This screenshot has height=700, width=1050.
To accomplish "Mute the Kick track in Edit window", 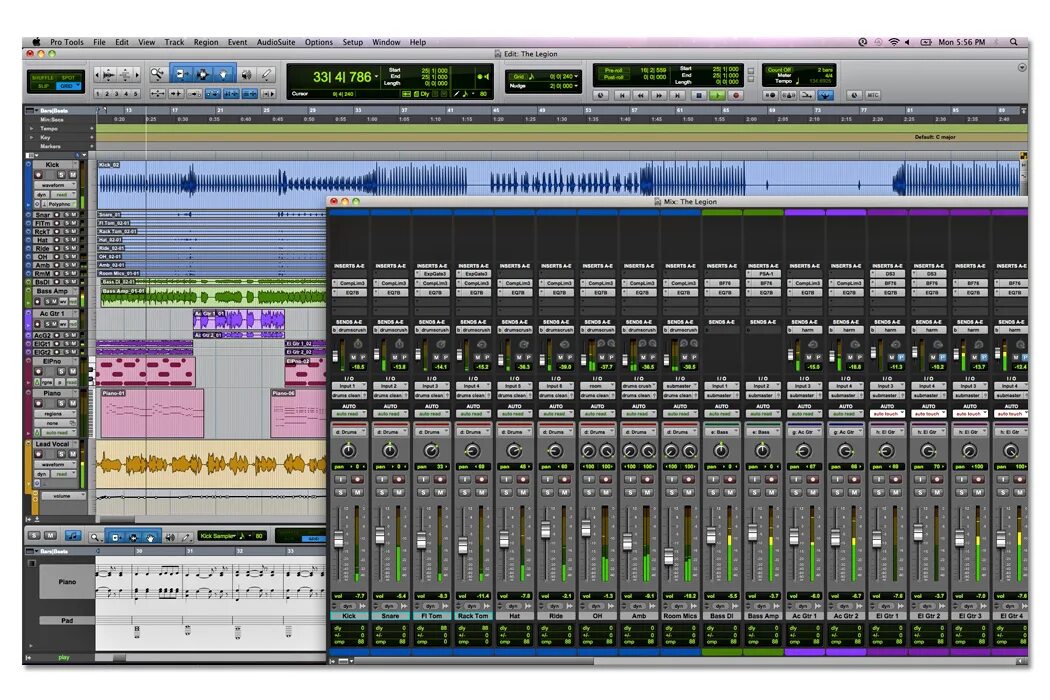I will point(73,174).
